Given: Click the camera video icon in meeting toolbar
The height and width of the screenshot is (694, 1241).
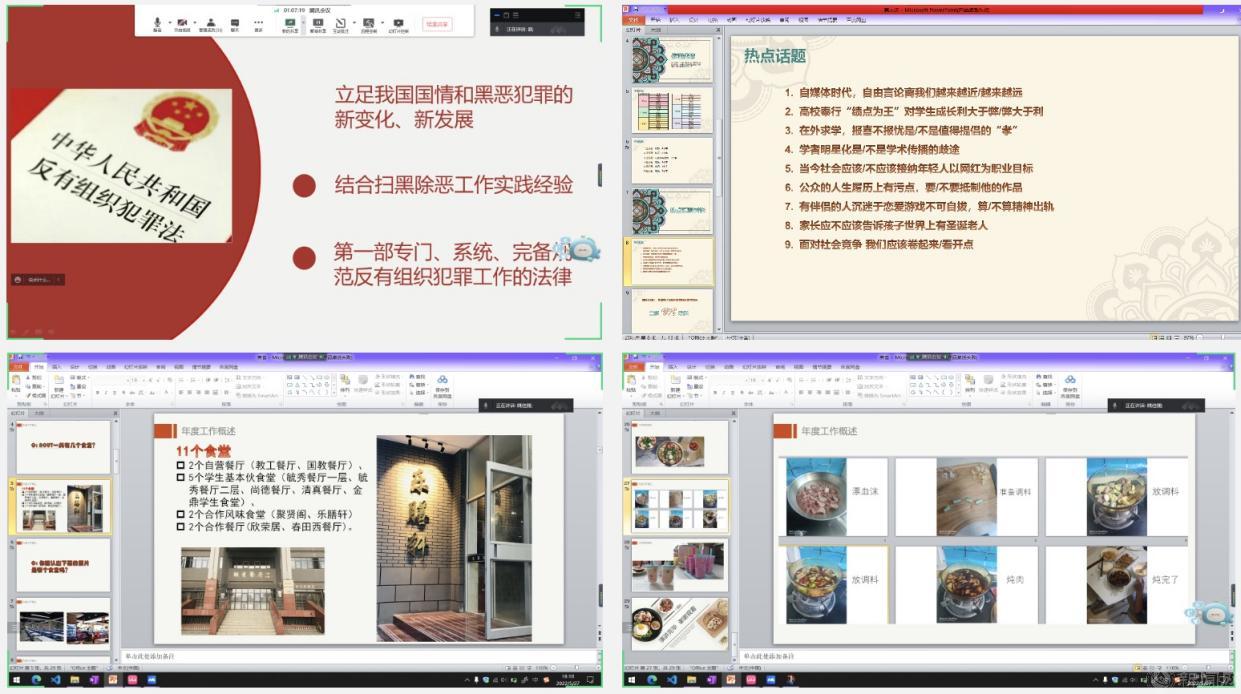Looking at the screenshot, I should point(184,21).
